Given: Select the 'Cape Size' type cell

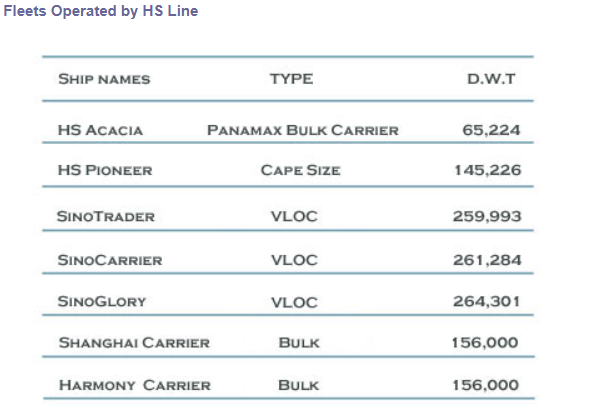Looking at the screenshot, I should click(x=300, y=170).
